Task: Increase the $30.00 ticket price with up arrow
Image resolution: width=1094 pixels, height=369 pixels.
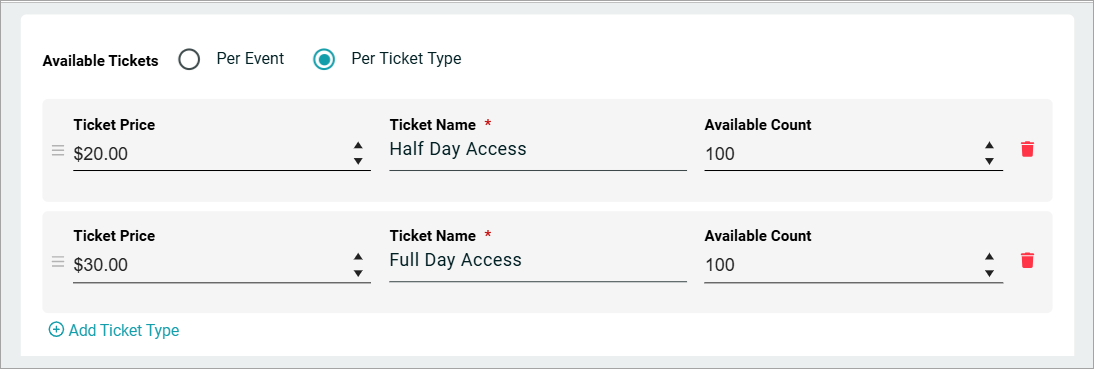Action: (358, 257)
